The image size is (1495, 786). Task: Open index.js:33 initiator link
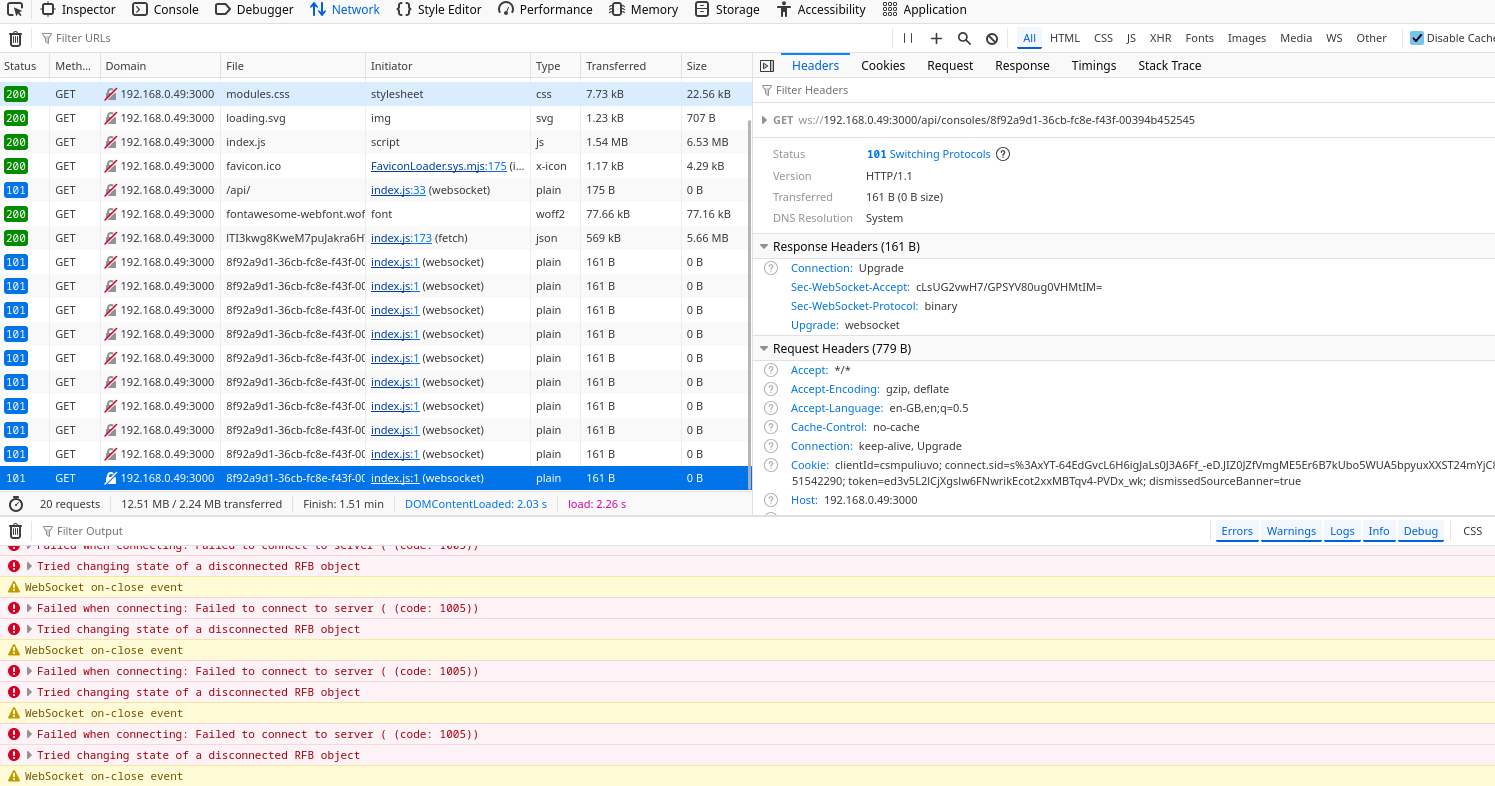[398, 190]
